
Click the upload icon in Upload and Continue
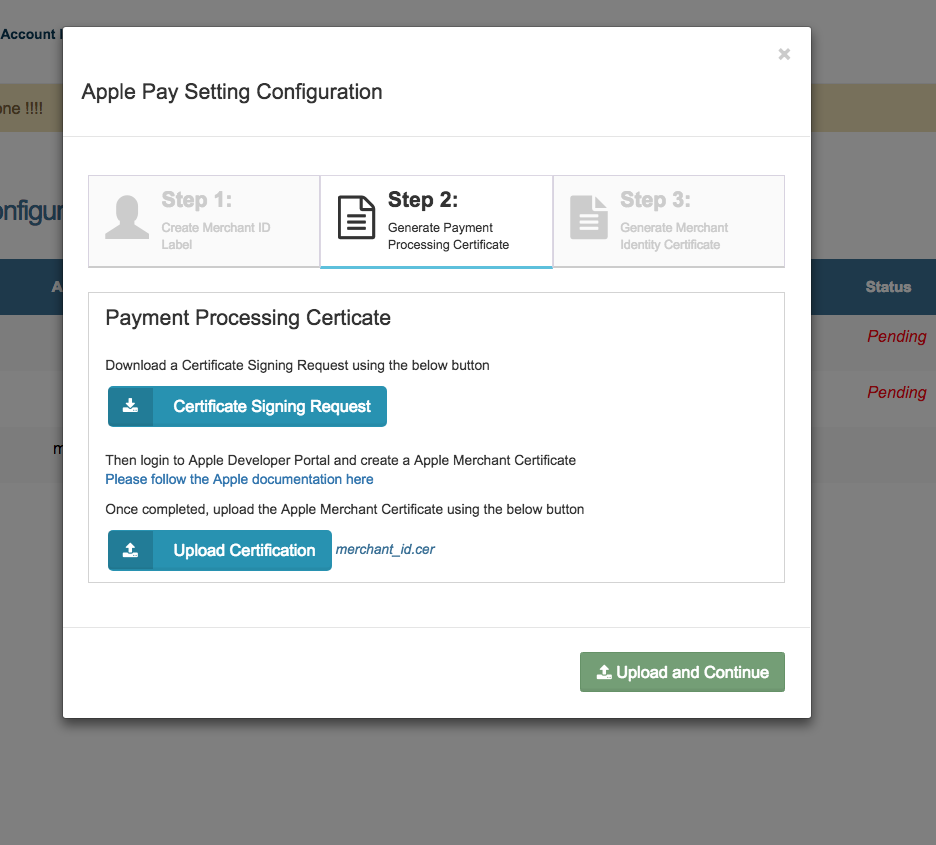[x=604, y=673]
